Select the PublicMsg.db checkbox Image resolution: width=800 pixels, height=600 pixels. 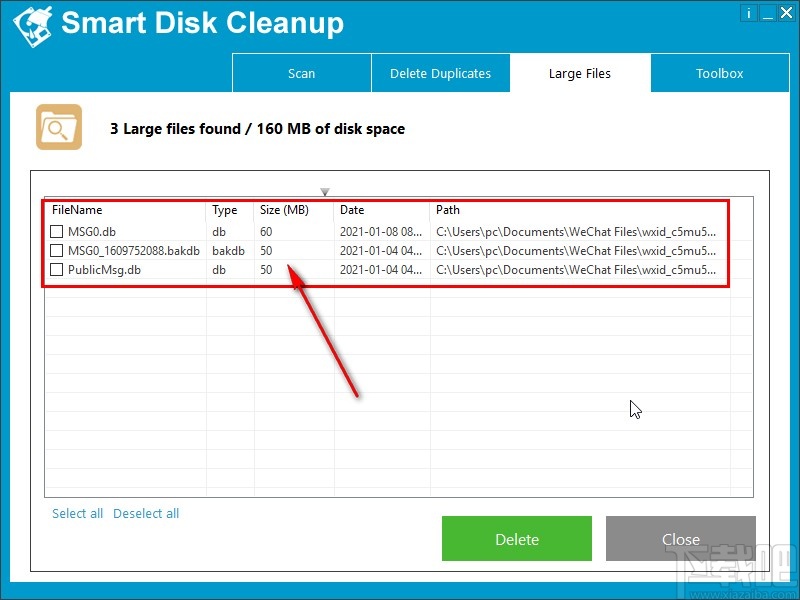point(57,269)
